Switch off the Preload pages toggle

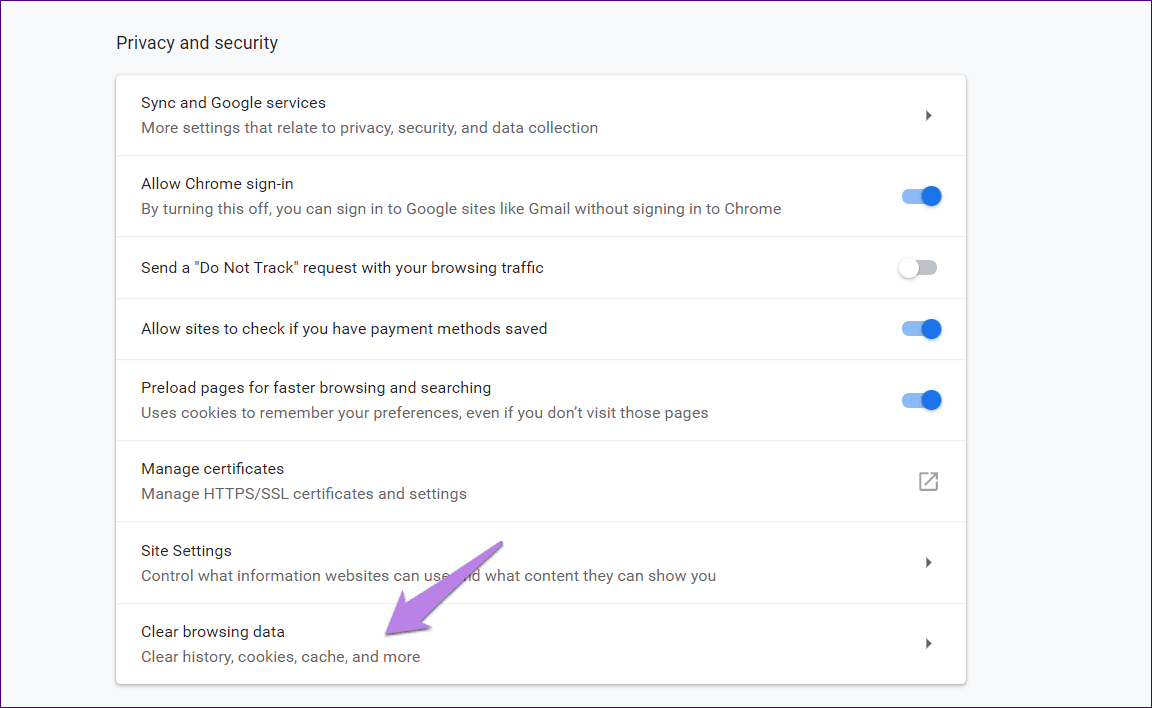921,400
